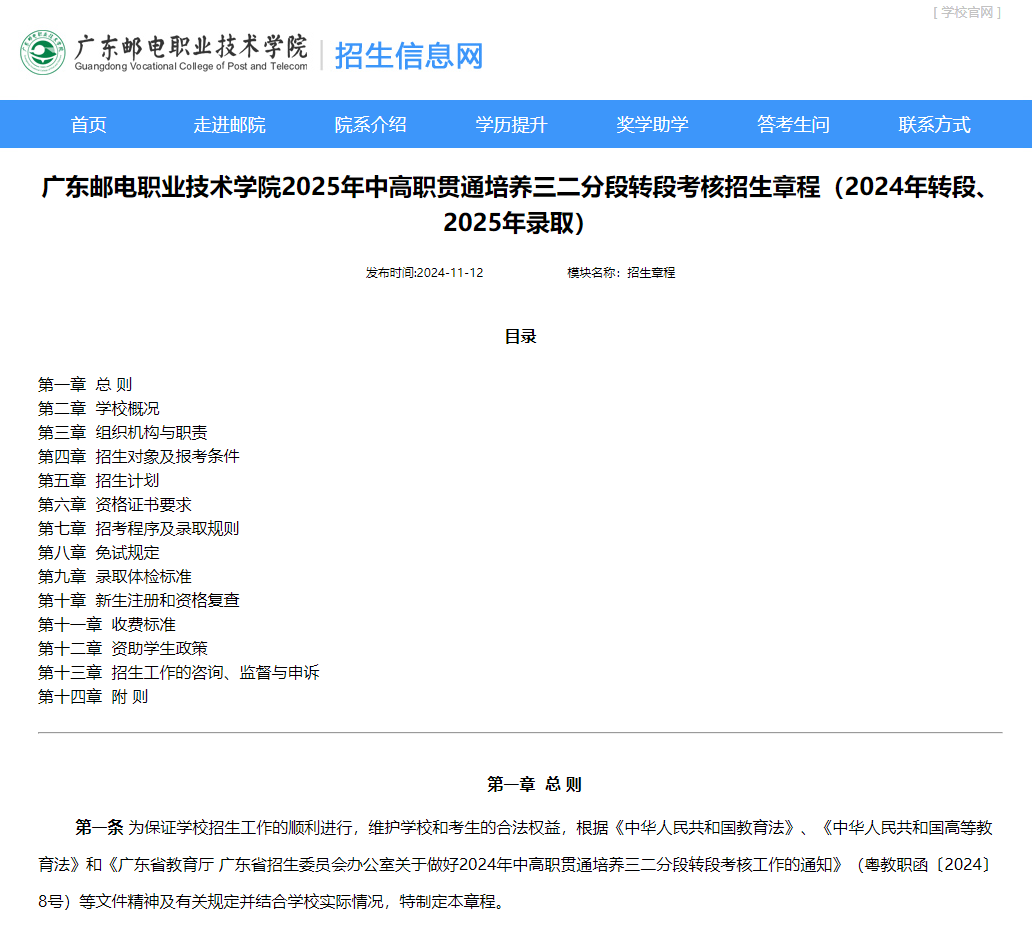The width and height of the screenshot is (1032, 930).
Task: Go to 首页 in the navigation bar
Action: pos(86,124)
